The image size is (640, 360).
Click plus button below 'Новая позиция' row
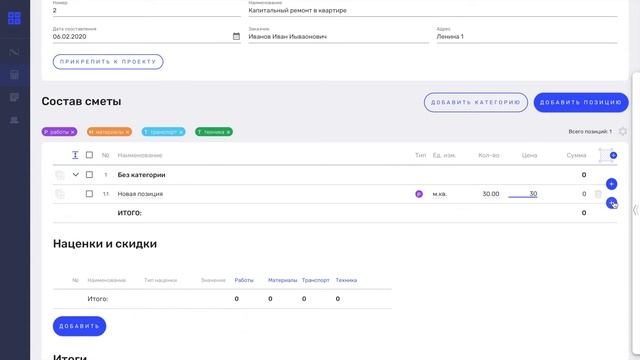[611, 202]
